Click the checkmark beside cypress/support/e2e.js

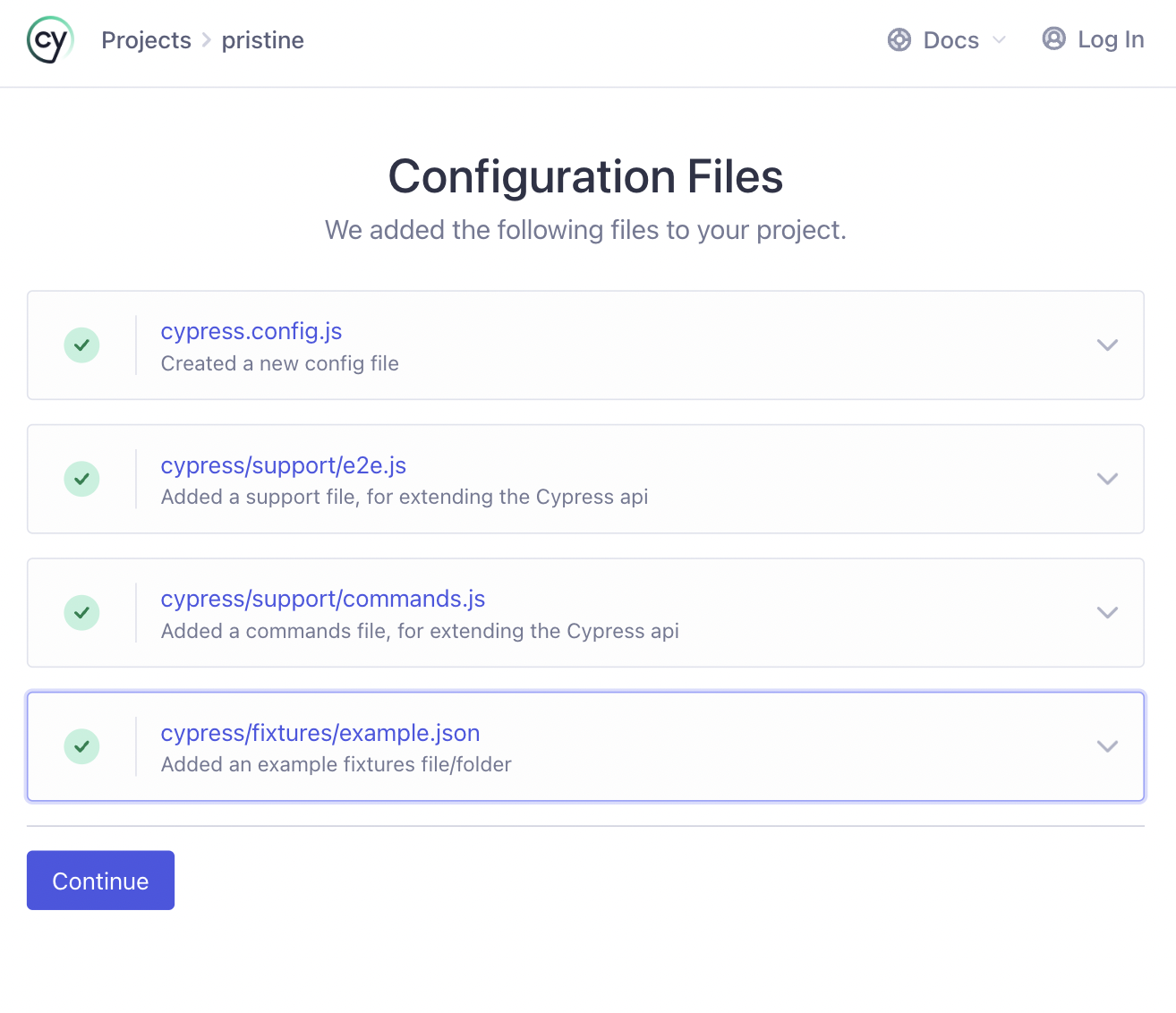coord(81,479)
